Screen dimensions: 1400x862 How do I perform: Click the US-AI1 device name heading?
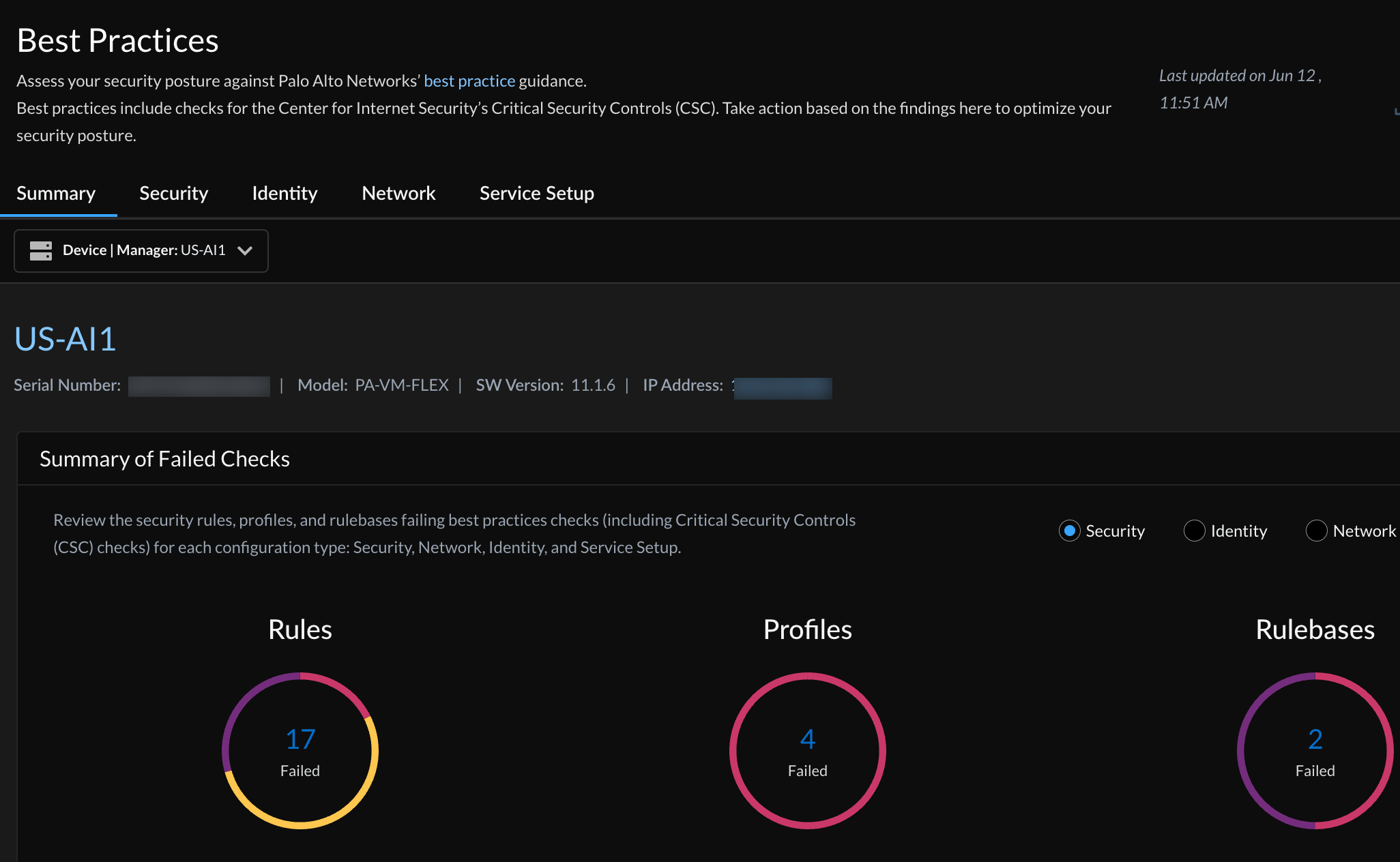pyautogui.click(x=65, y=339)
